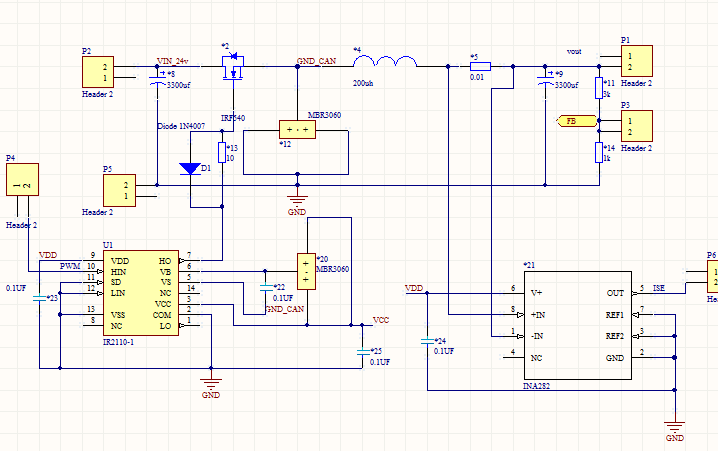Select the 200uh inductor coil symbol
718x451 pixels.
coord(385,61)
